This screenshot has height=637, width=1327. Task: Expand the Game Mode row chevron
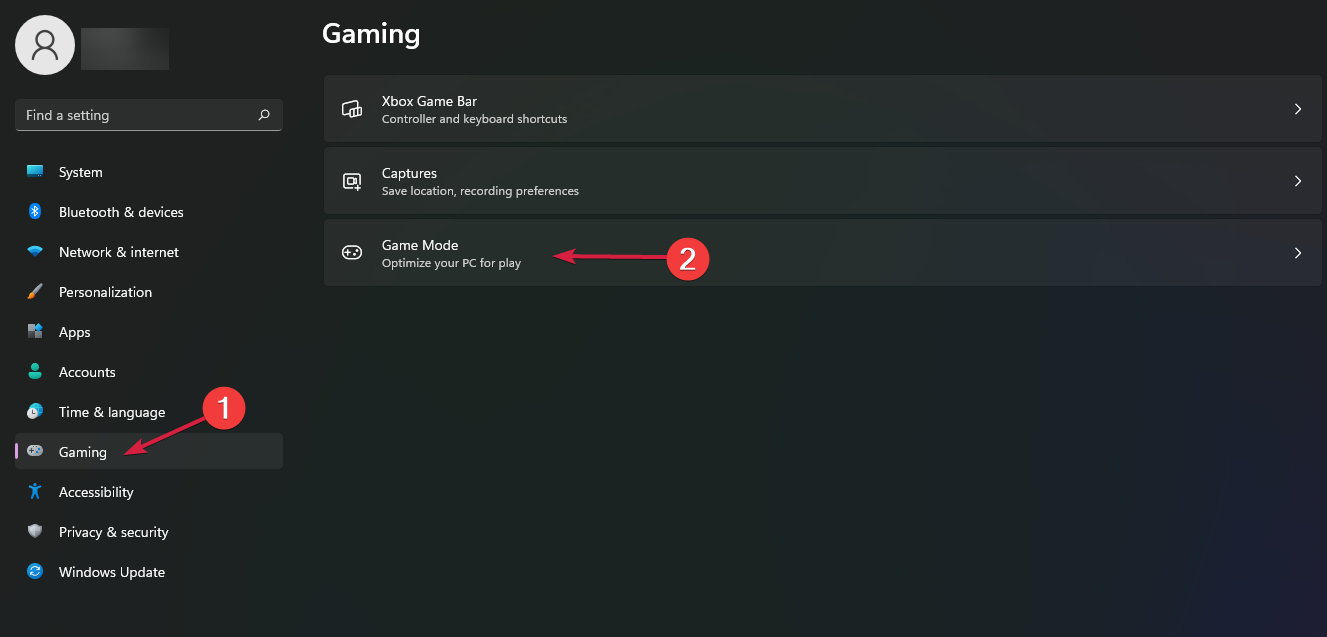(1298, 253)
